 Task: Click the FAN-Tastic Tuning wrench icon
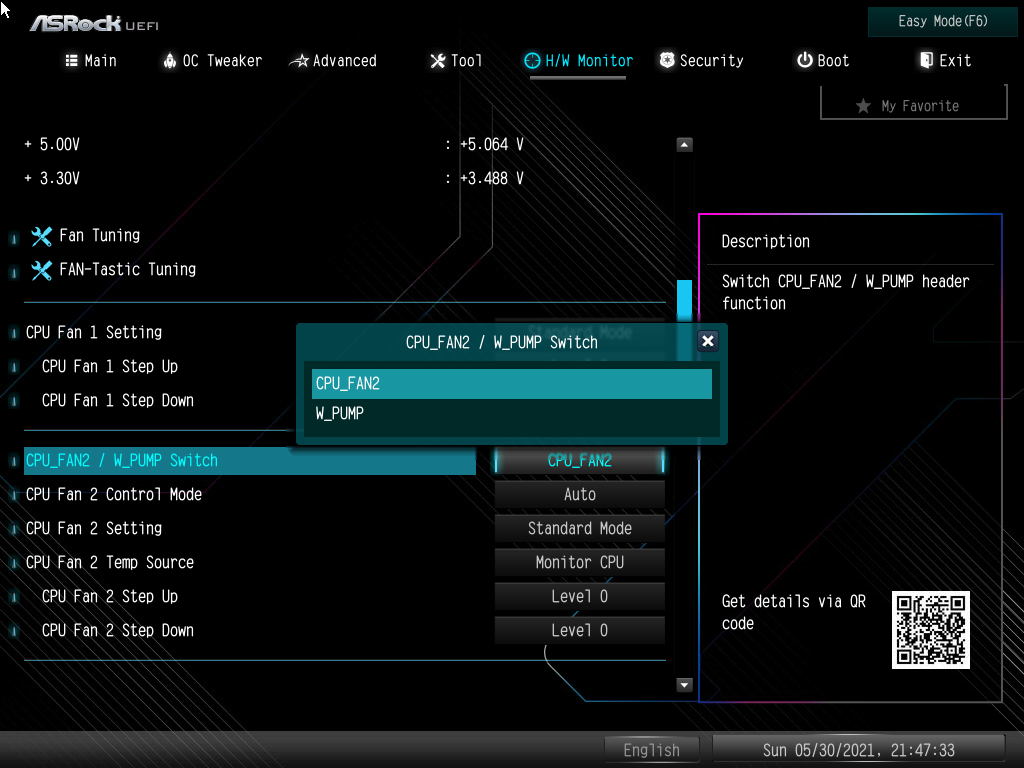click(41, 270)
